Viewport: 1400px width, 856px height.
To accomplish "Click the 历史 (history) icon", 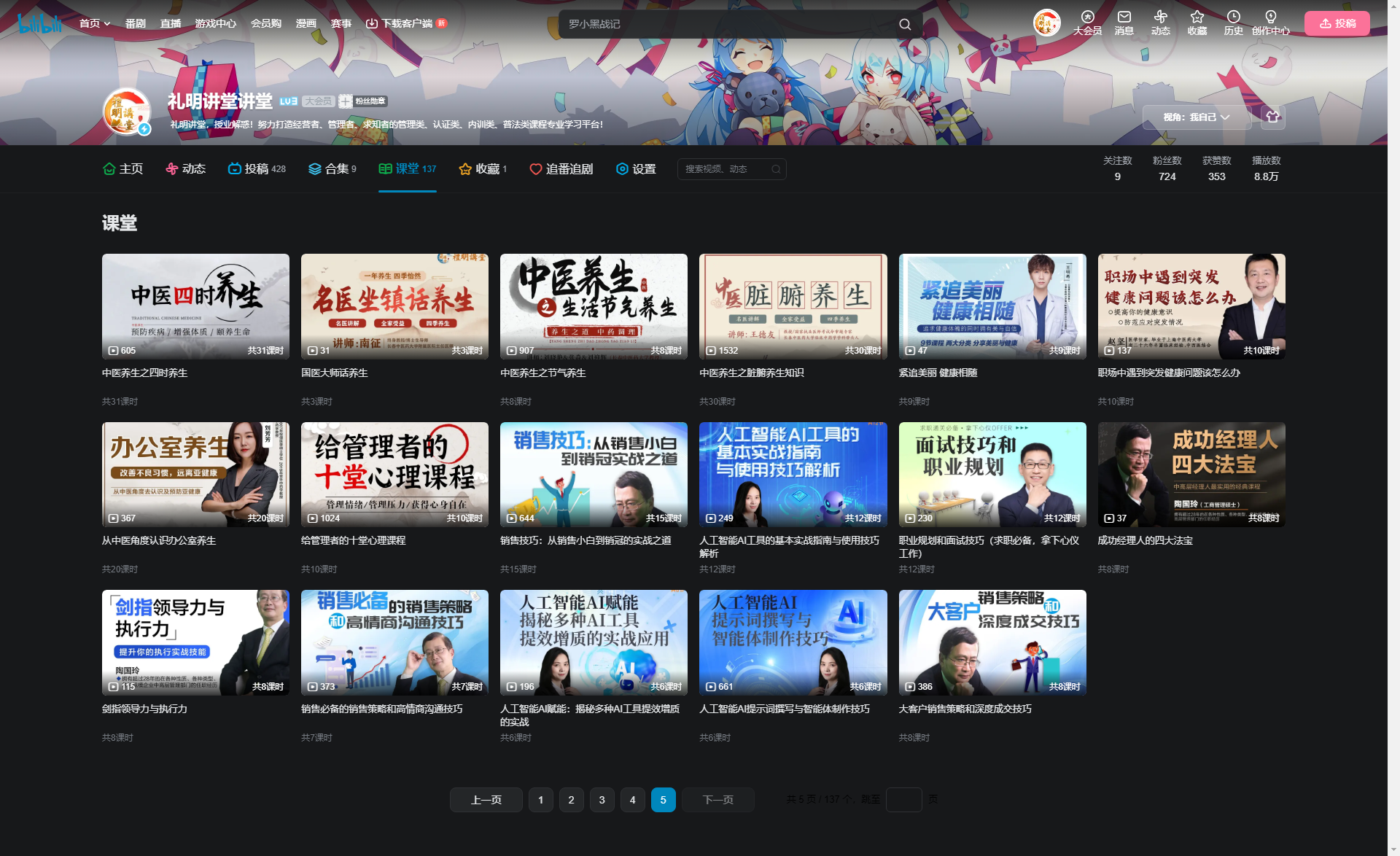I will pos(1233,23).
